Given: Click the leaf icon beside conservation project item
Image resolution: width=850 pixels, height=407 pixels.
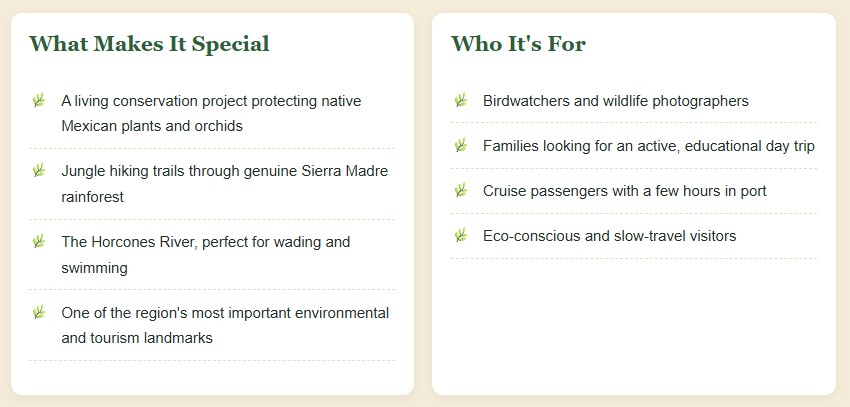Looking at the screenshot, I should coord(38,100).
